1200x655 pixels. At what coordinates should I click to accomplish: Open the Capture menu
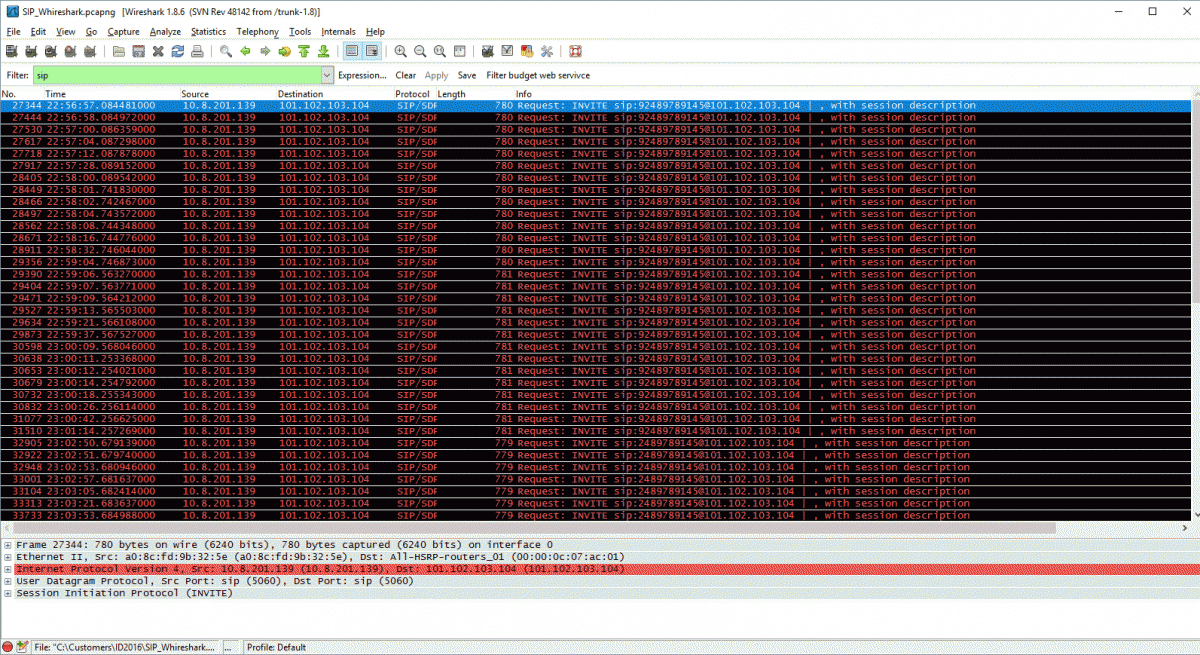[x=123, y=32]
